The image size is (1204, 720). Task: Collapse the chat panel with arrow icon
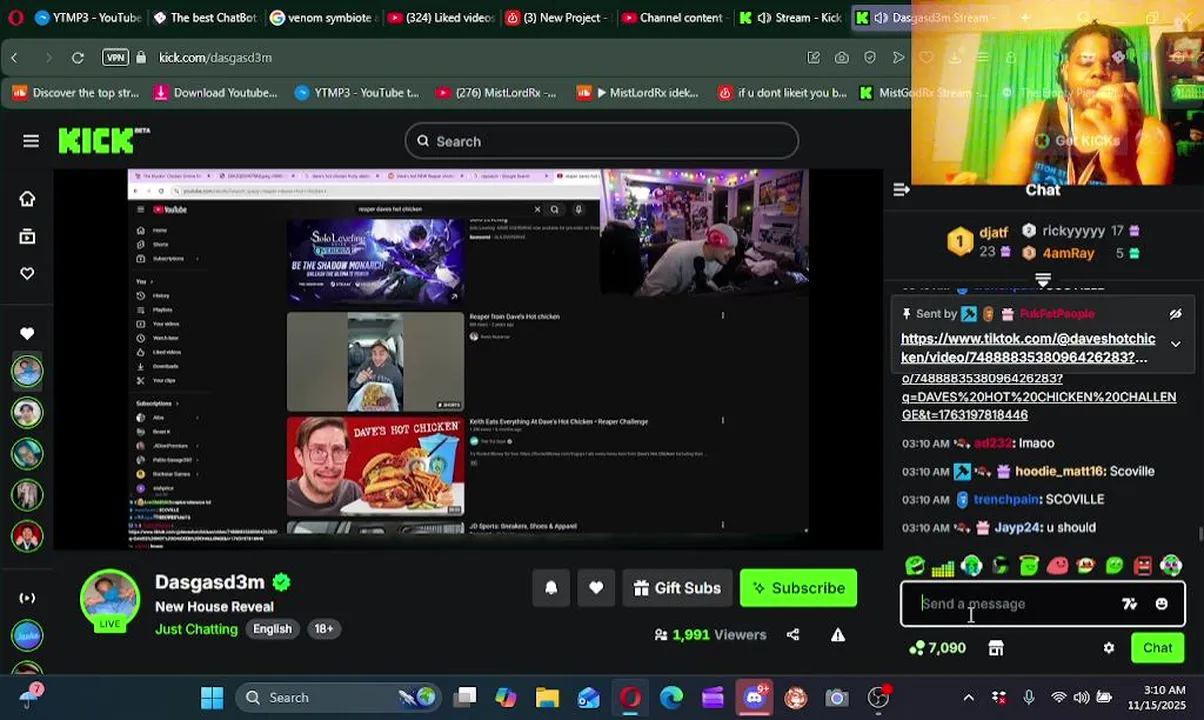[x=901, y=189]
